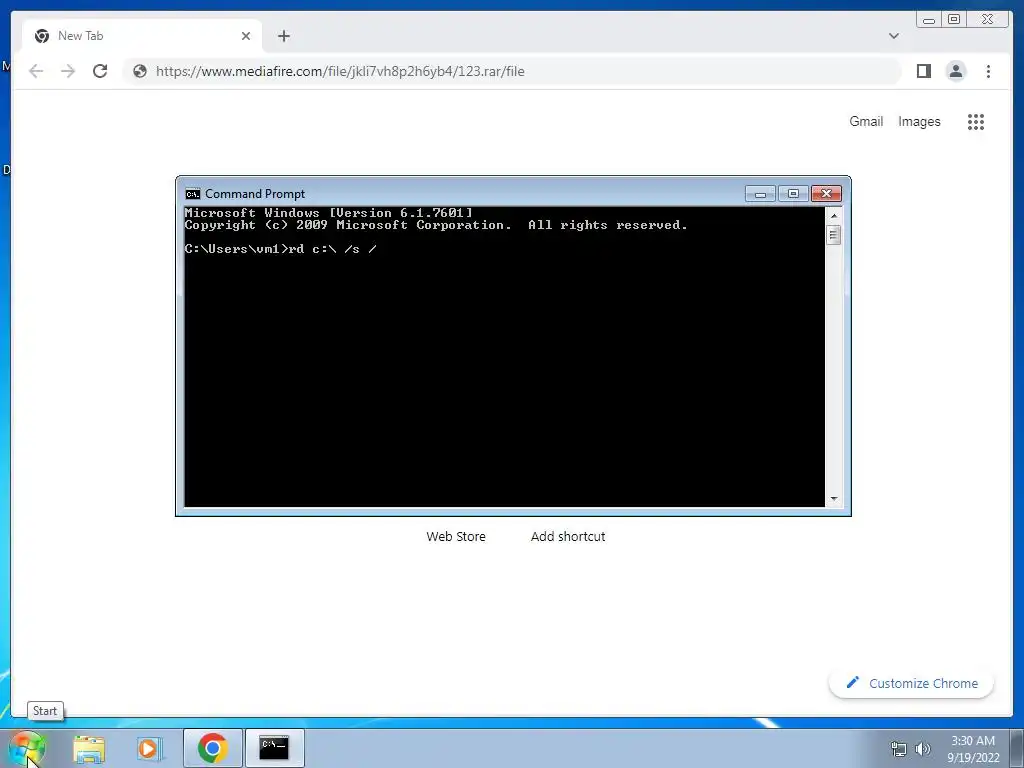Click Add shortcut
This screenshot has width=1024, height=768.
point(568,536)
